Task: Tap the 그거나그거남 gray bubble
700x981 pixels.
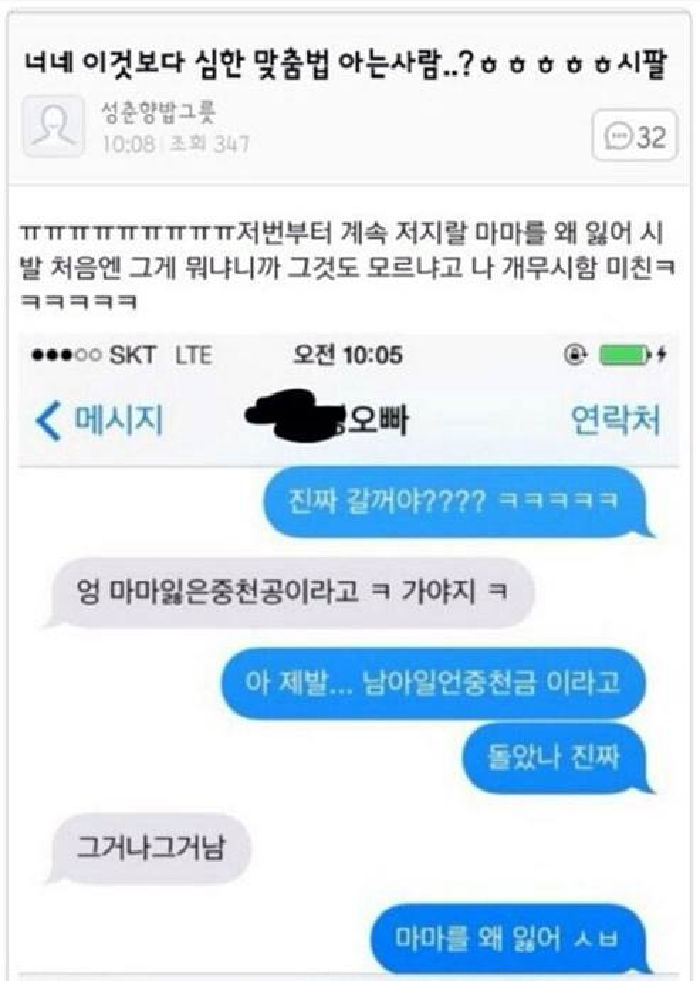Action: point(150,848)
